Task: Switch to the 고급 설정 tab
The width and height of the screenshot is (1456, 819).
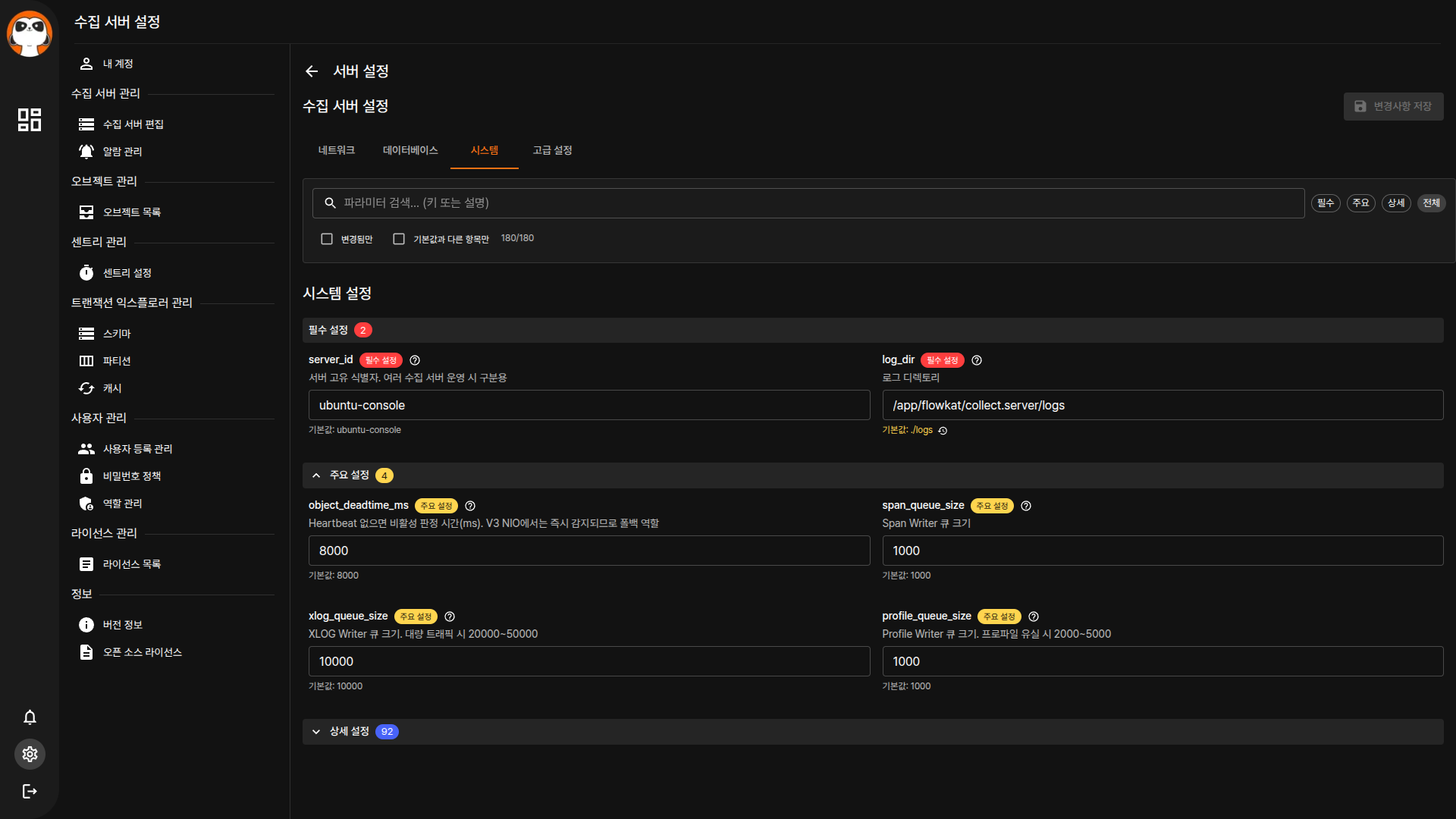Action: [x=552, y=150]
